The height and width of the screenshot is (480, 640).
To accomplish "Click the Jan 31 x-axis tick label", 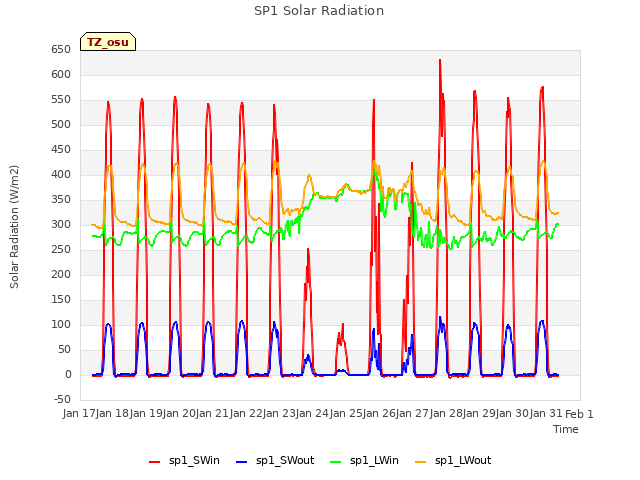I will (x=546, y=413).
